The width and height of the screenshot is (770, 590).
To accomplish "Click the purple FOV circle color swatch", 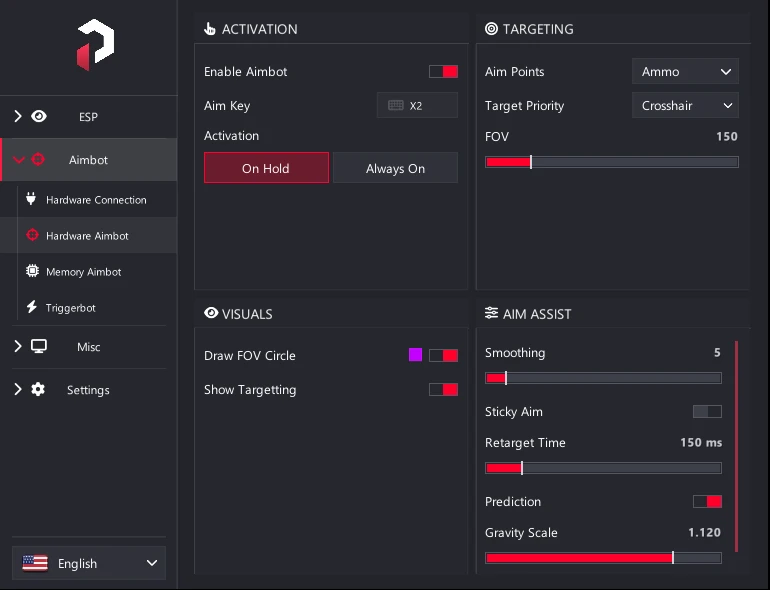I will (415, 355).
